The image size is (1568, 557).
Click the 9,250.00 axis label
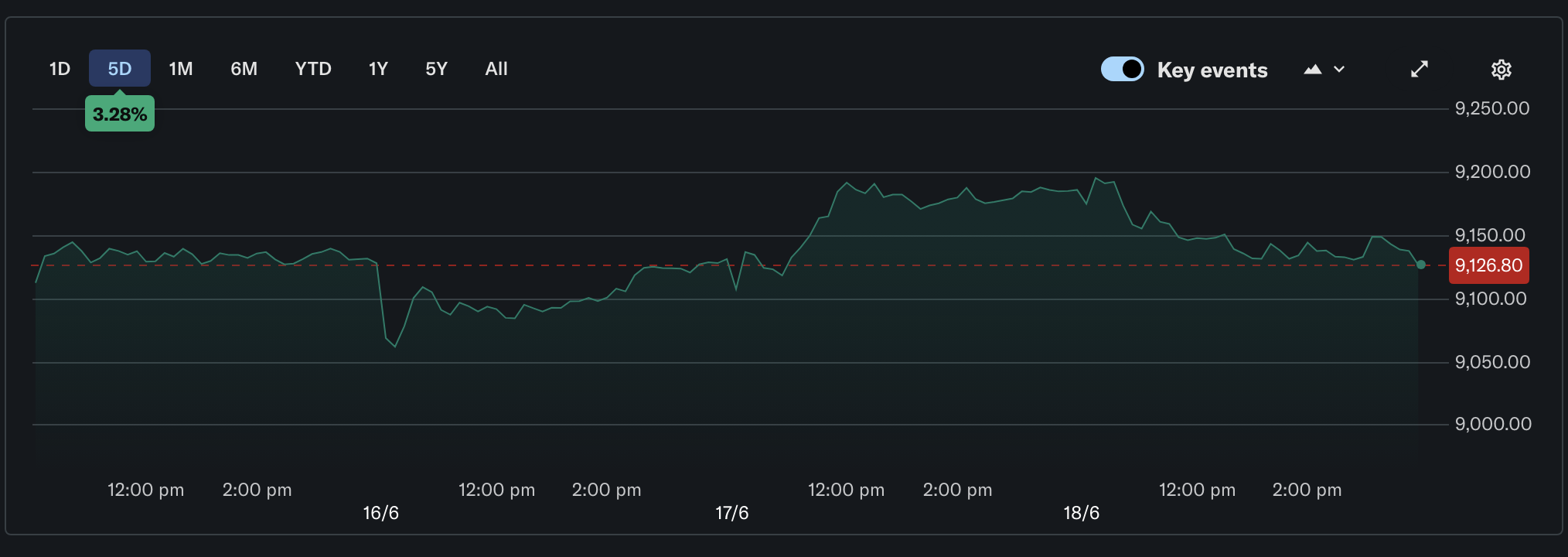click(x=1492, y=108)
